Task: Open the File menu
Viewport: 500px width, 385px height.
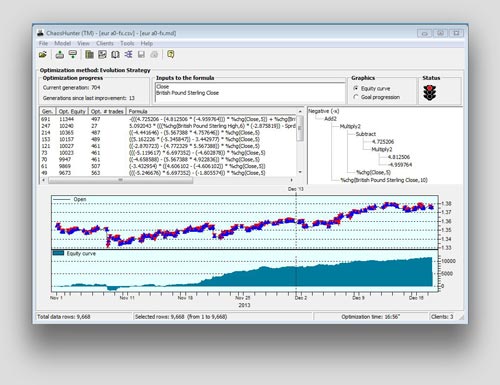Action: (x=43, y=43)
